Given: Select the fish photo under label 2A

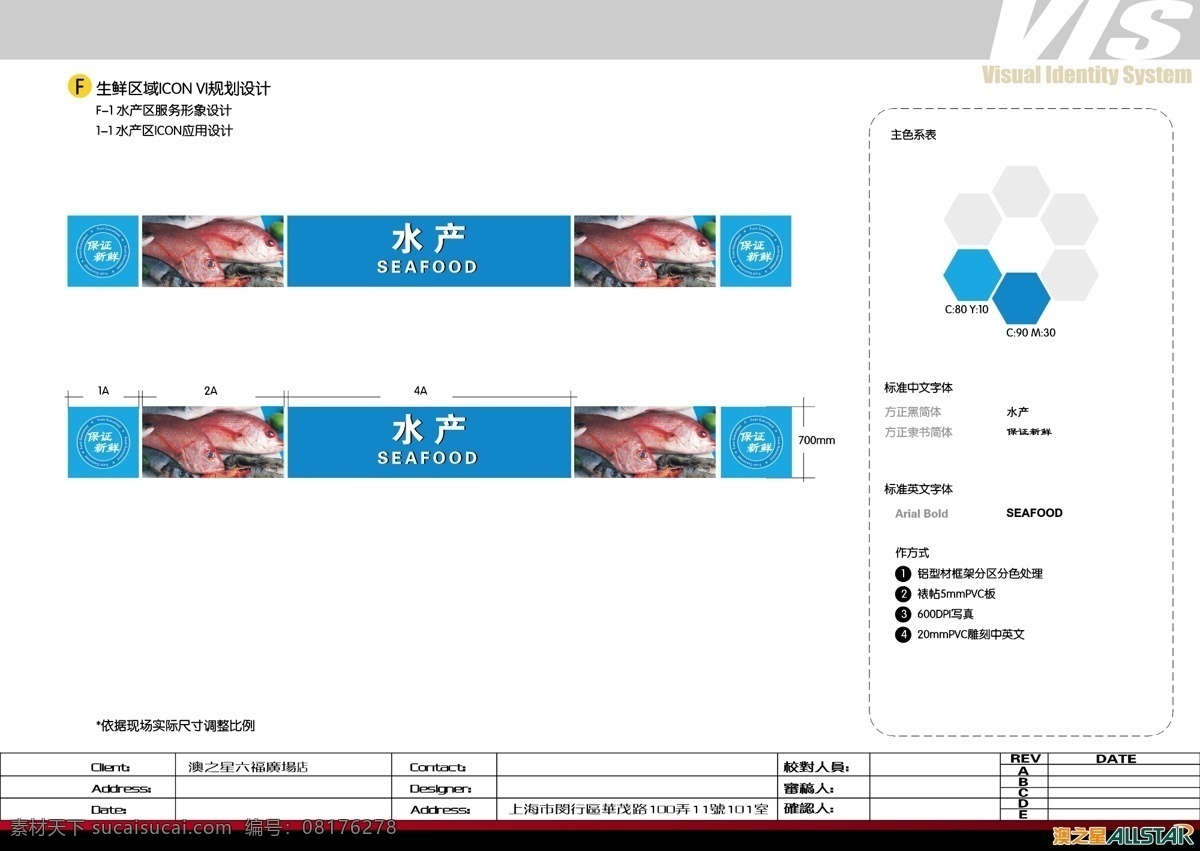Looking at the screenshot, I should click(x=213, y=442).
